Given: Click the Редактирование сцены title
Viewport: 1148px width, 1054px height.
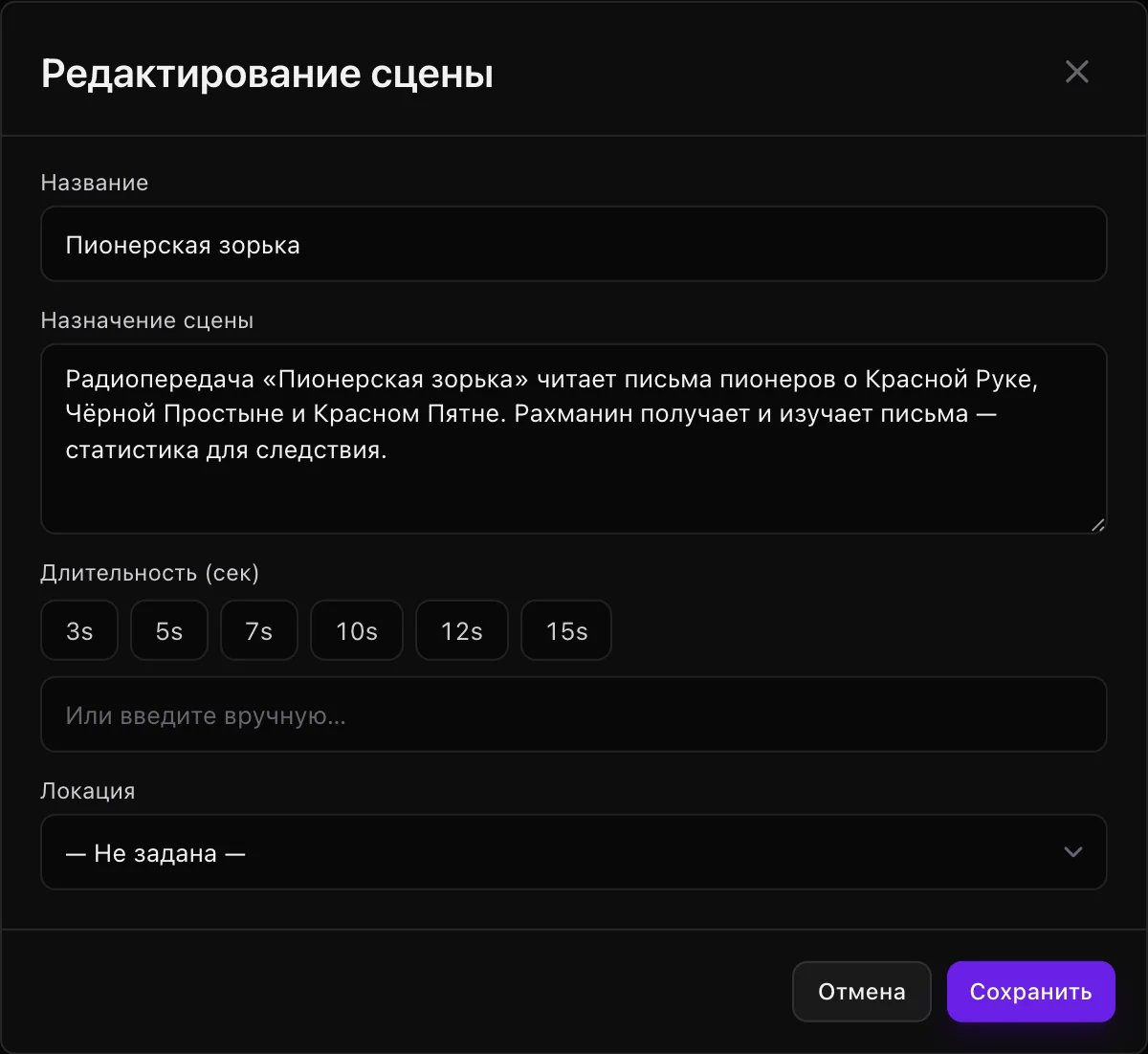Looking at the screenshot, I should click(x=268, y=74).
